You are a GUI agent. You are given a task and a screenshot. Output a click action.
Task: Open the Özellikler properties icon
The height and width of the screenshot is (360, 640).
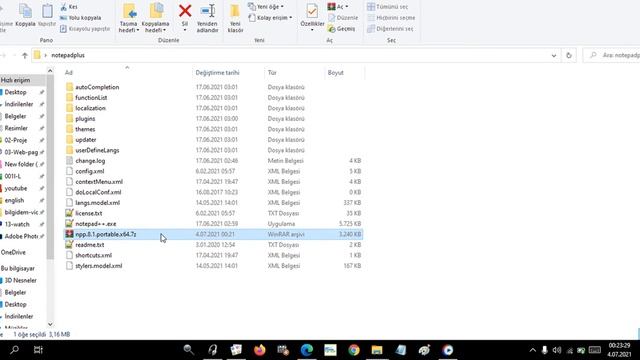312,17
